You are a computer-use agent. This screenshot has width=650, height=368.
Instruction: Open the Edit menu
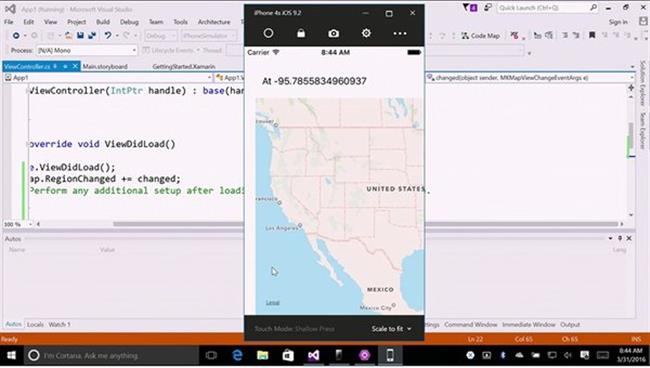coord(29,22)
